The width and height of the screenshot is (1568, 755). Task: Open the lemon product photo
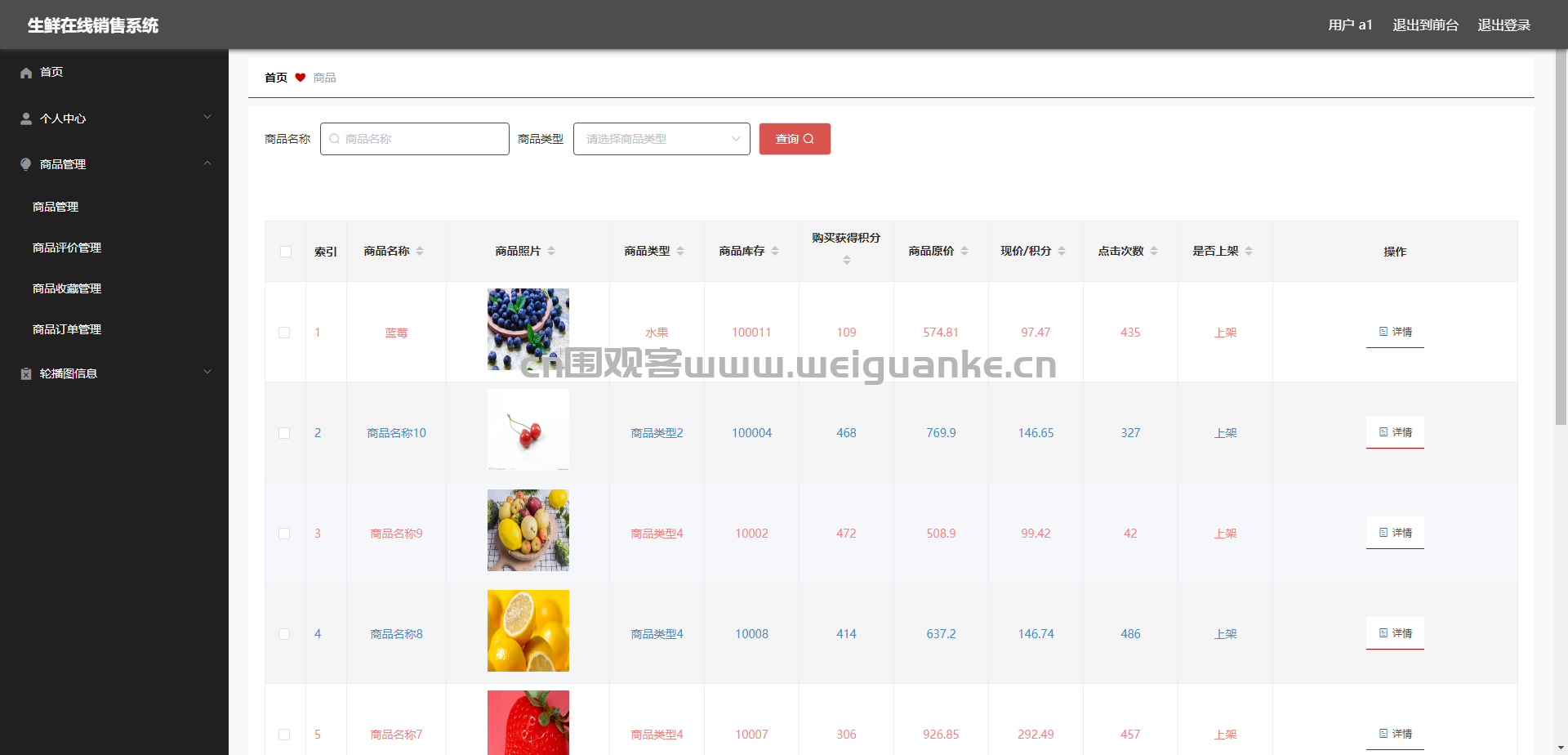click(x=528, y=631)
